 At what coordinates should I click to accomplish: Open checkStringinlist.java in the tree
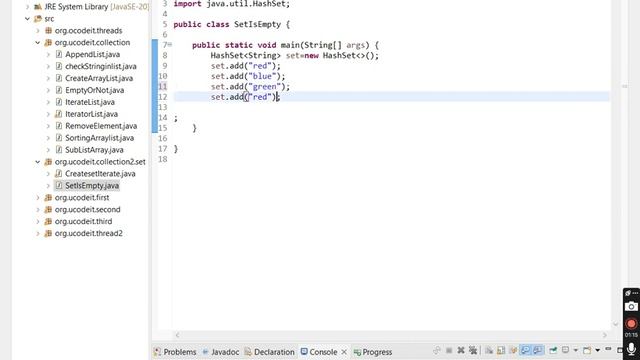click(100, 66)
